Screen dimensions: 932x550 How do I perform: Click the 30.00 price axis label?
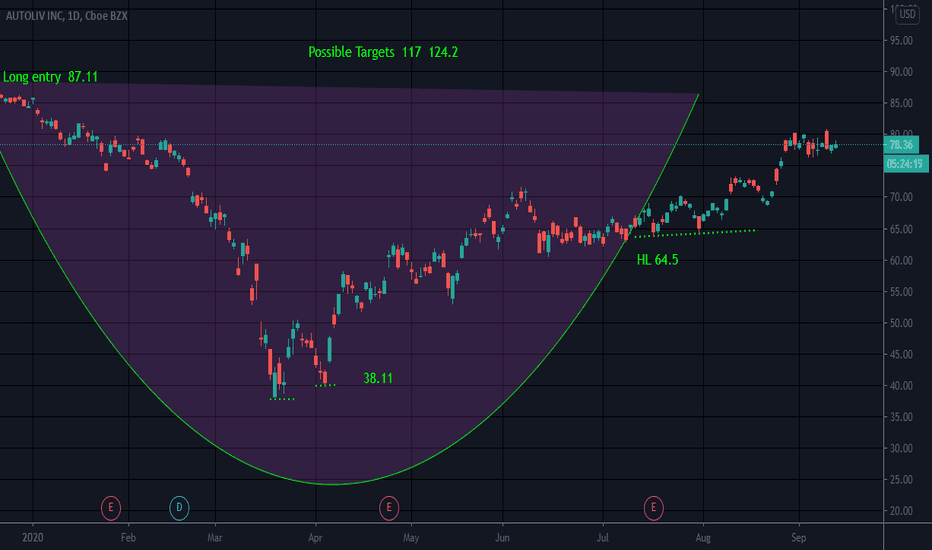(x=901, y=449)
